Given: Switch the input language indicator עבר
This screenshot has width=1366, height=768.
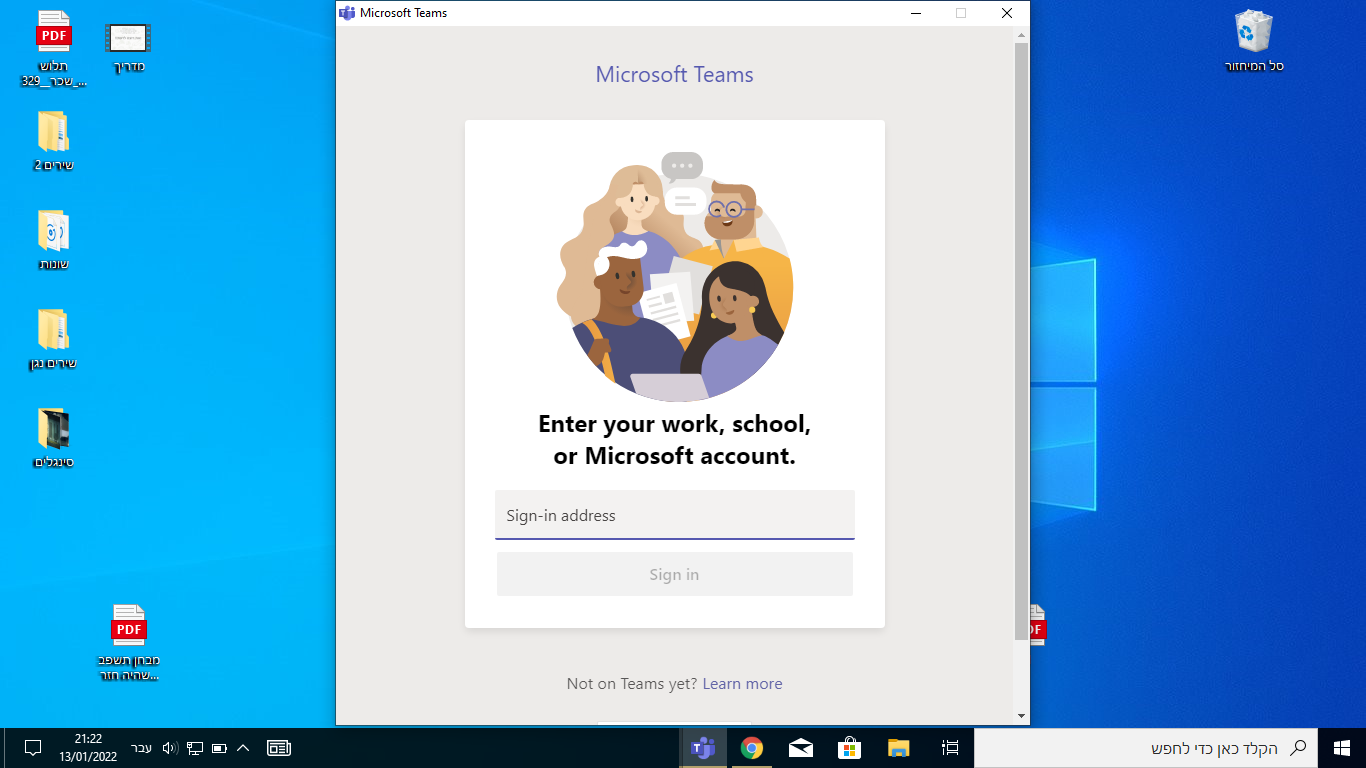Looking at the screenshot, I should tap(141, 748).
